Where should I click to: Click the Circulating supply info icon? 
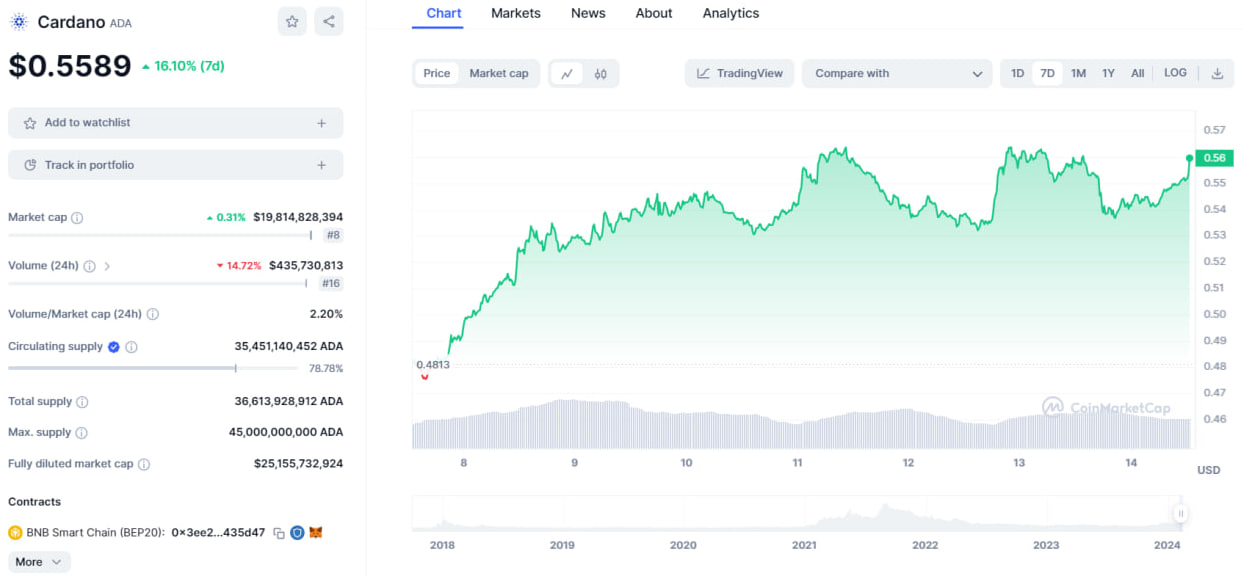click(x=132, y=347)
